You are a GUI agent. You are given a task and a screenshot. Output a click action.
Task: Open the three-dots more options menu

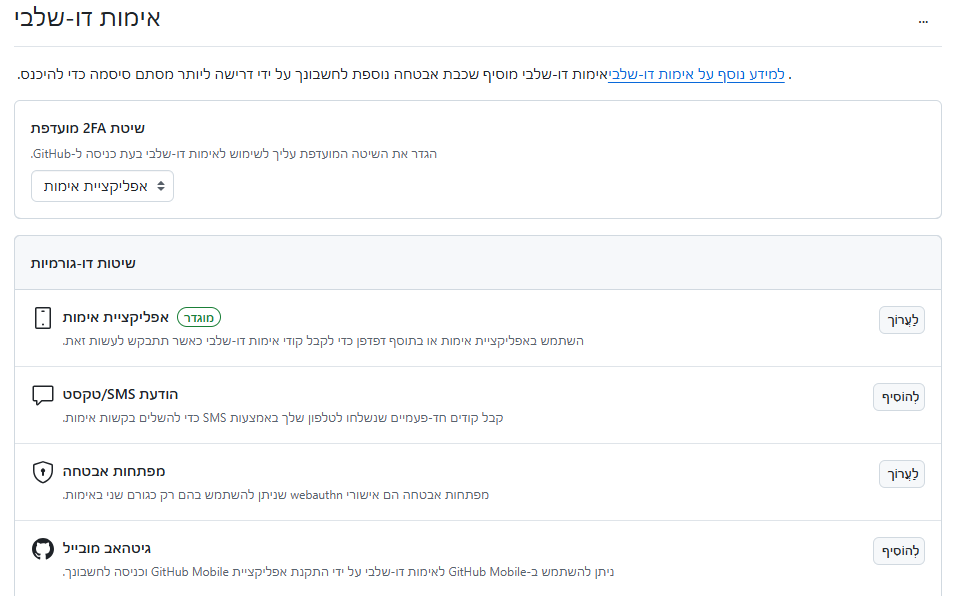(x=923, y=21)
